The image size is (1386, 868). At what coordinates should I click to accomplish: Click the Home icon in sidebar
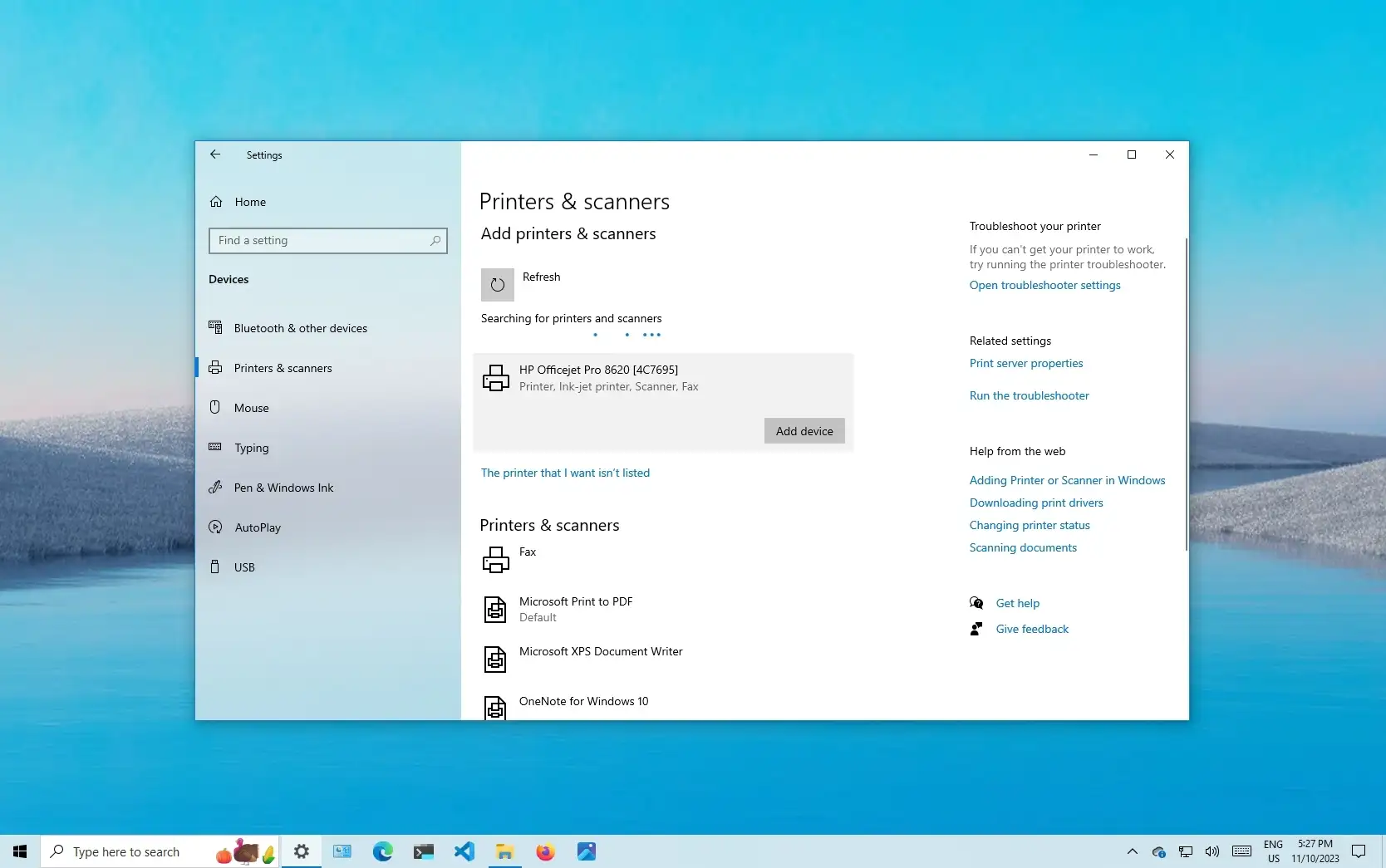click(216, 202)
